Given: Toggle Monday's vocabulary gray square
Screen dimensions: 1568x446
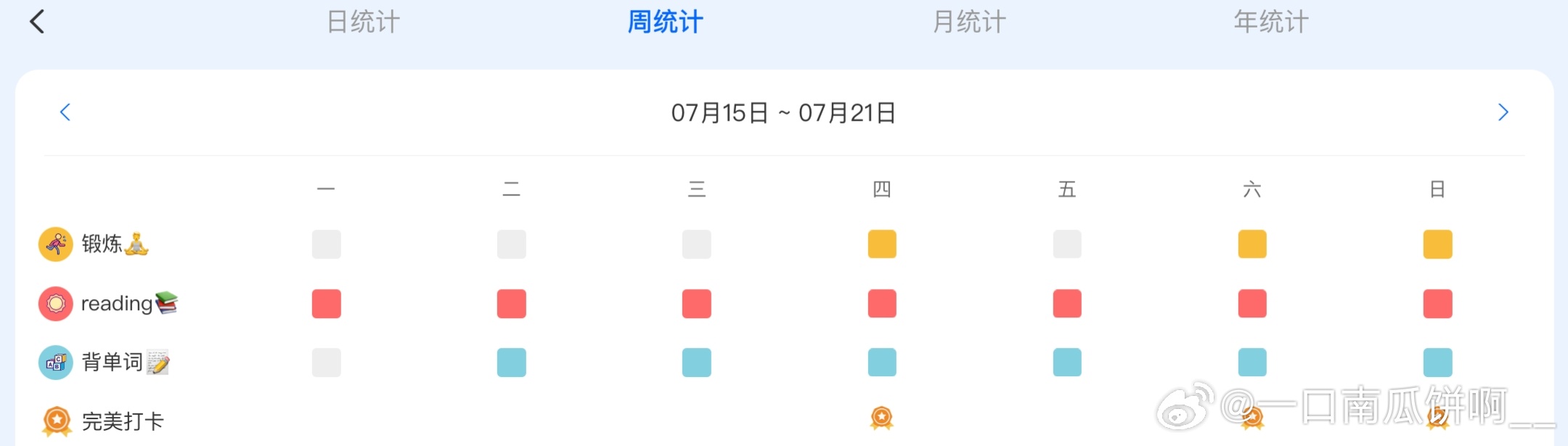Looking at the screenshot, I should (326, 362).
